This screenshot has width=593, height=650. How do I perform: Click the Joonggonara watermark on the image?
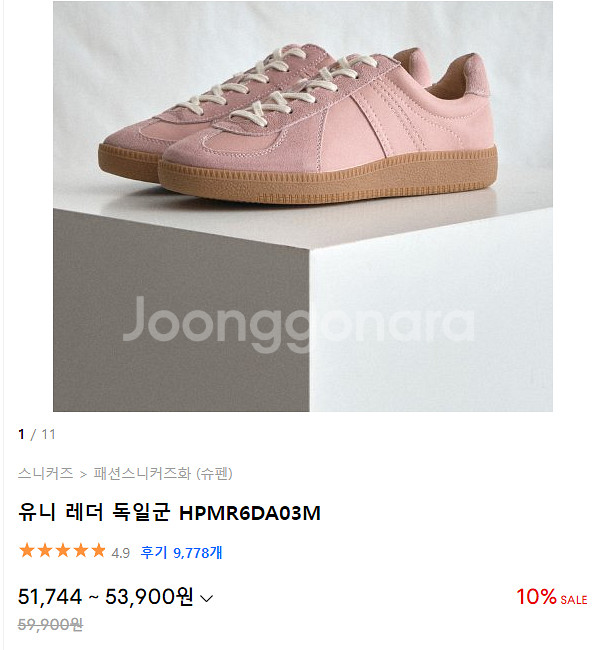(299, 324)
